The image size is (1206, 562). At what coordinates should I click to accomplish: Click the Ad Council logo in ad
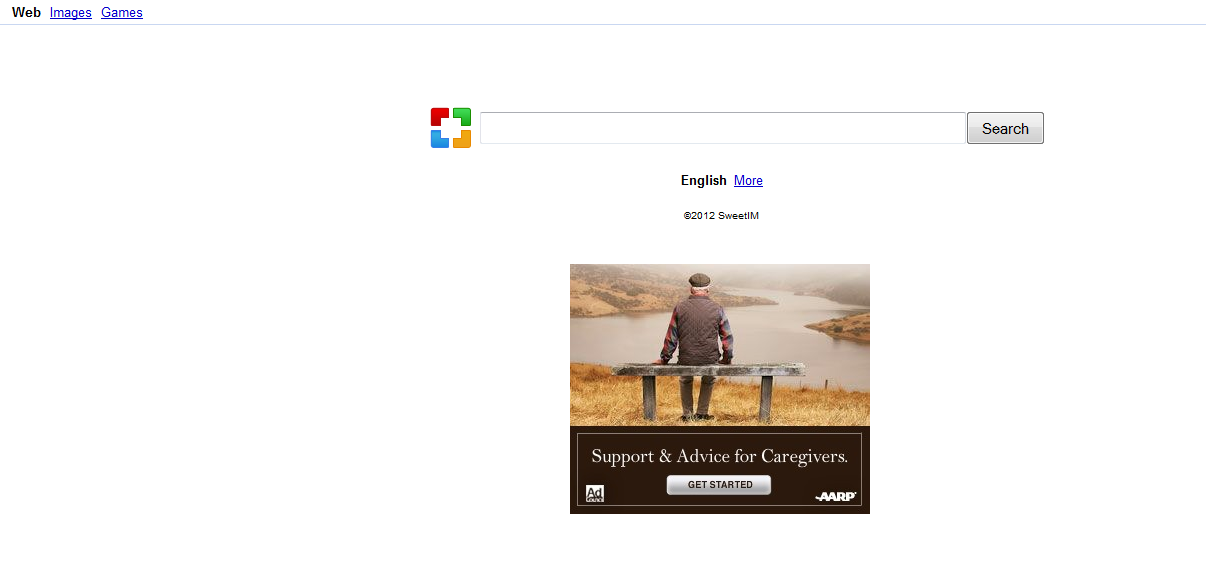594,493
